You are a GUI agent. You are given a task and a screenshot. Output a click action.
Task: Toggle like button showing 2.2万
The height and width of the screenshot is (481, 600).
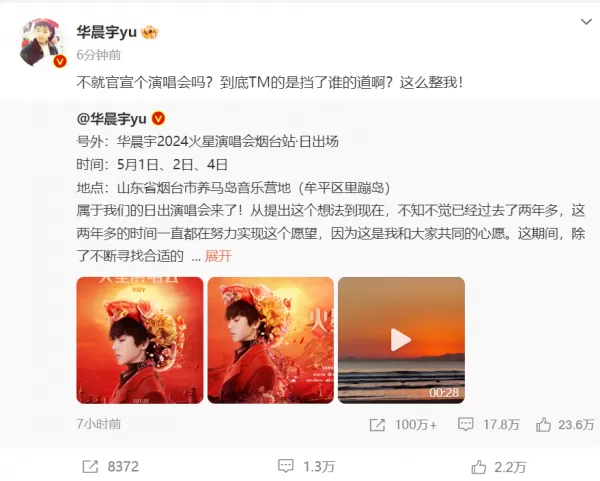(x=479, y=467)
